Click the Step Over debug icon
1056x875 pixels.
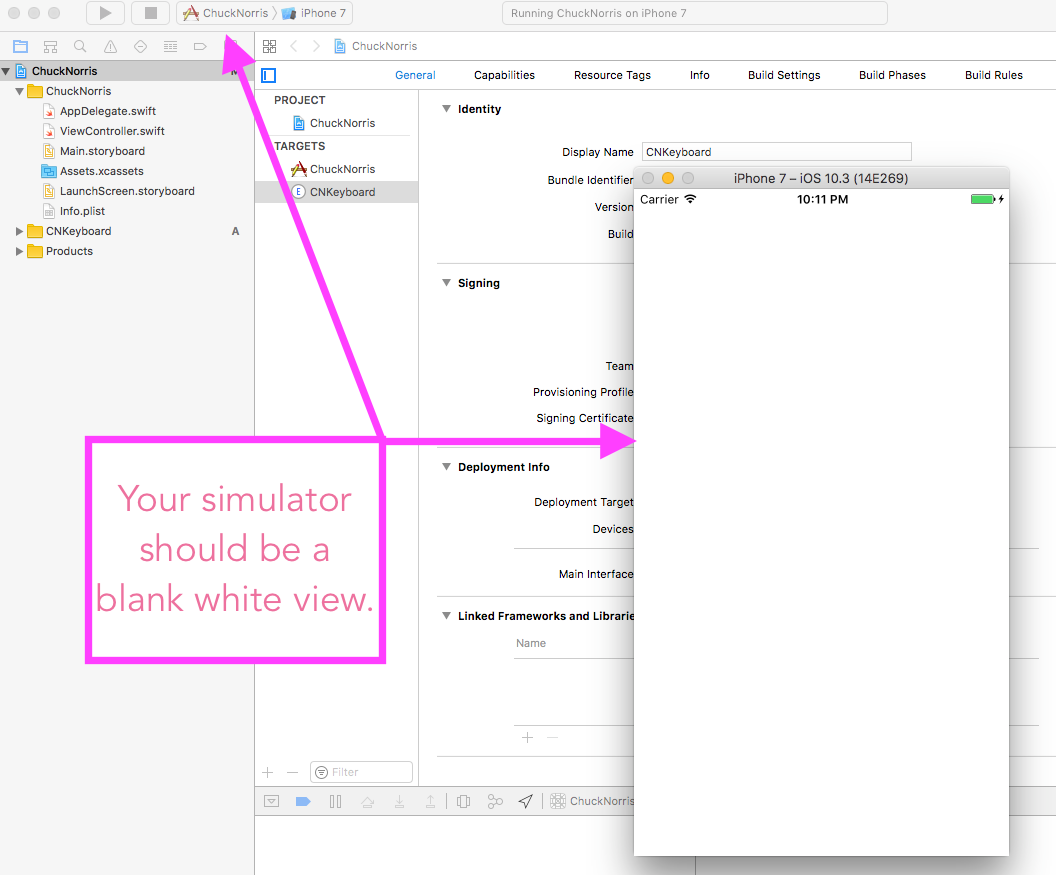click(x=367, y=802)
